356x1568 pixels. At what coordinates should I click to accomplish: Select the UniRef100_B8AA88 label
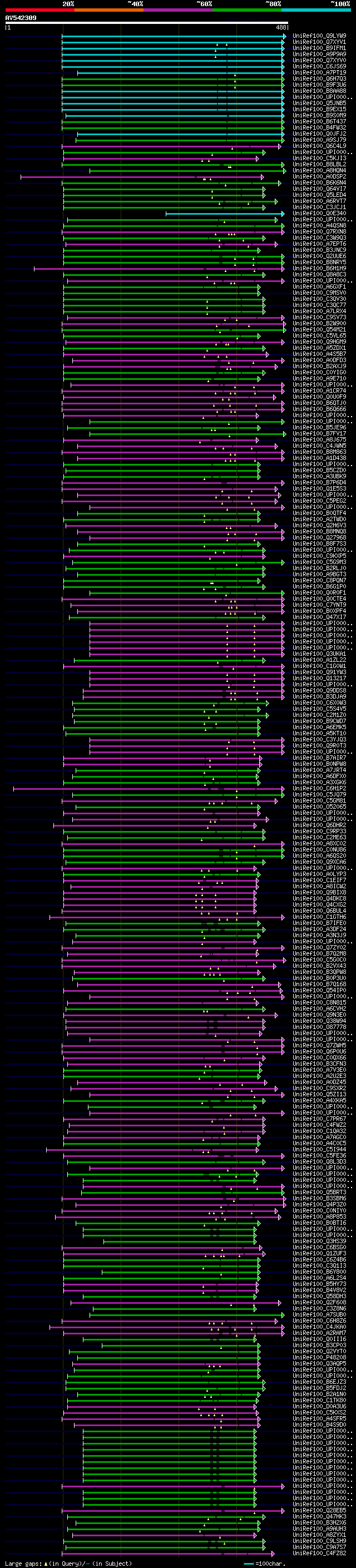point(319,91)
